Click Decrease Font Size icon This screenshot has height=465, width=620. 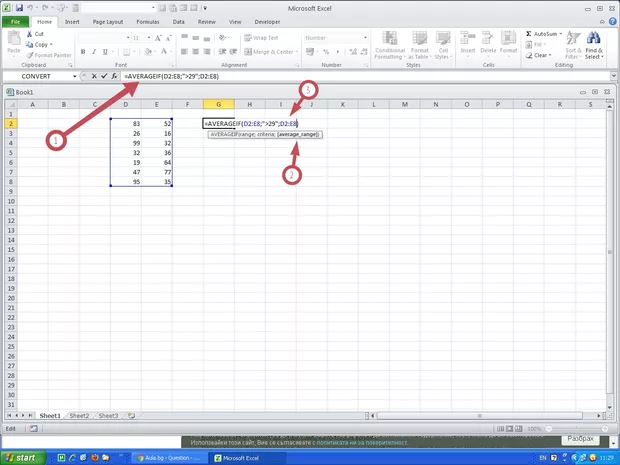point(168,38)
